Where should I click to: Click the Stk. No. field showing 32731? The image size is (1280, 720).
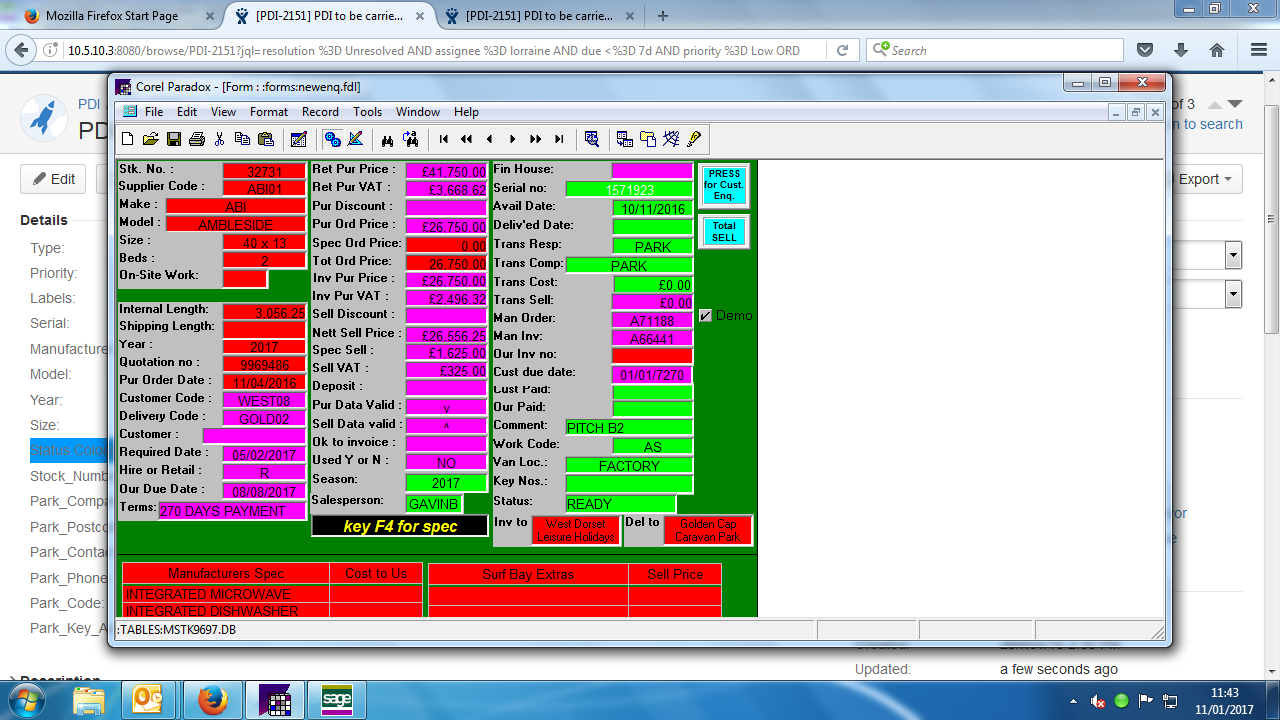point(264,171)
